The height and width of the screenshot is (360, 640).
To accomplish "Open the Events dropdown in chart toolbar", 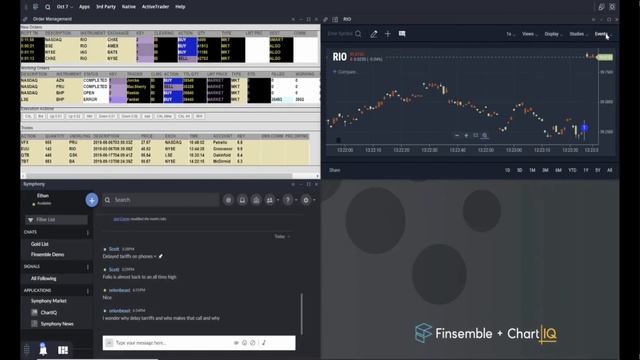I will coord(602,34).
